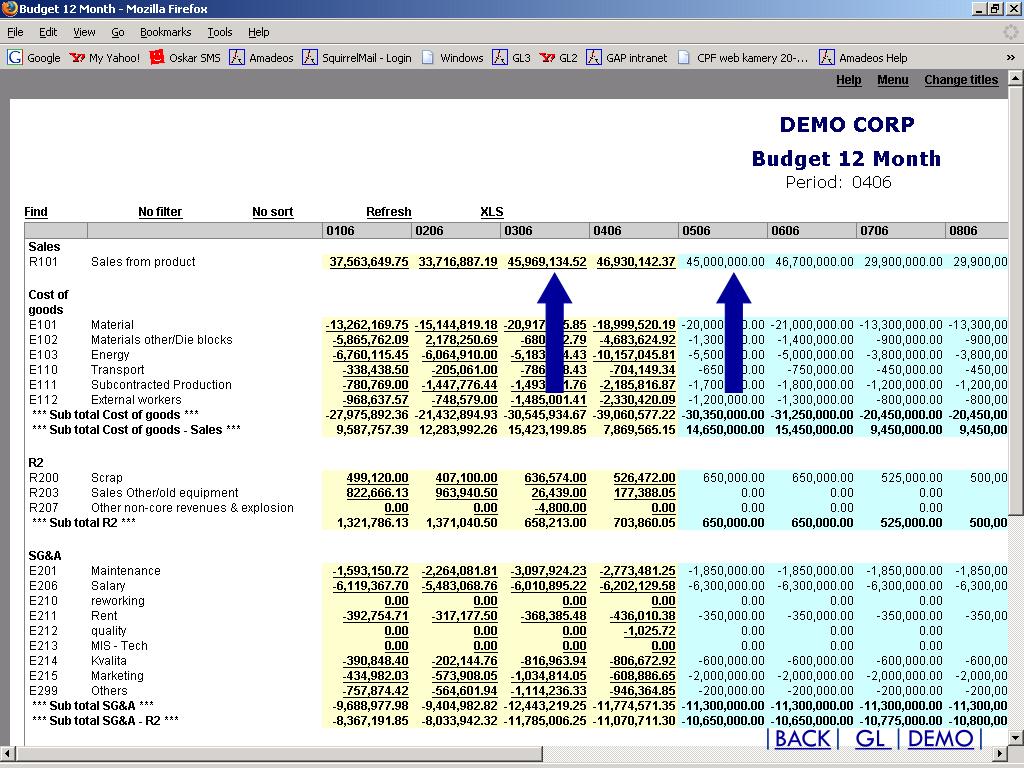
Task: Click the vertical scrollbar up arrow
Action: pos(1016,78)
